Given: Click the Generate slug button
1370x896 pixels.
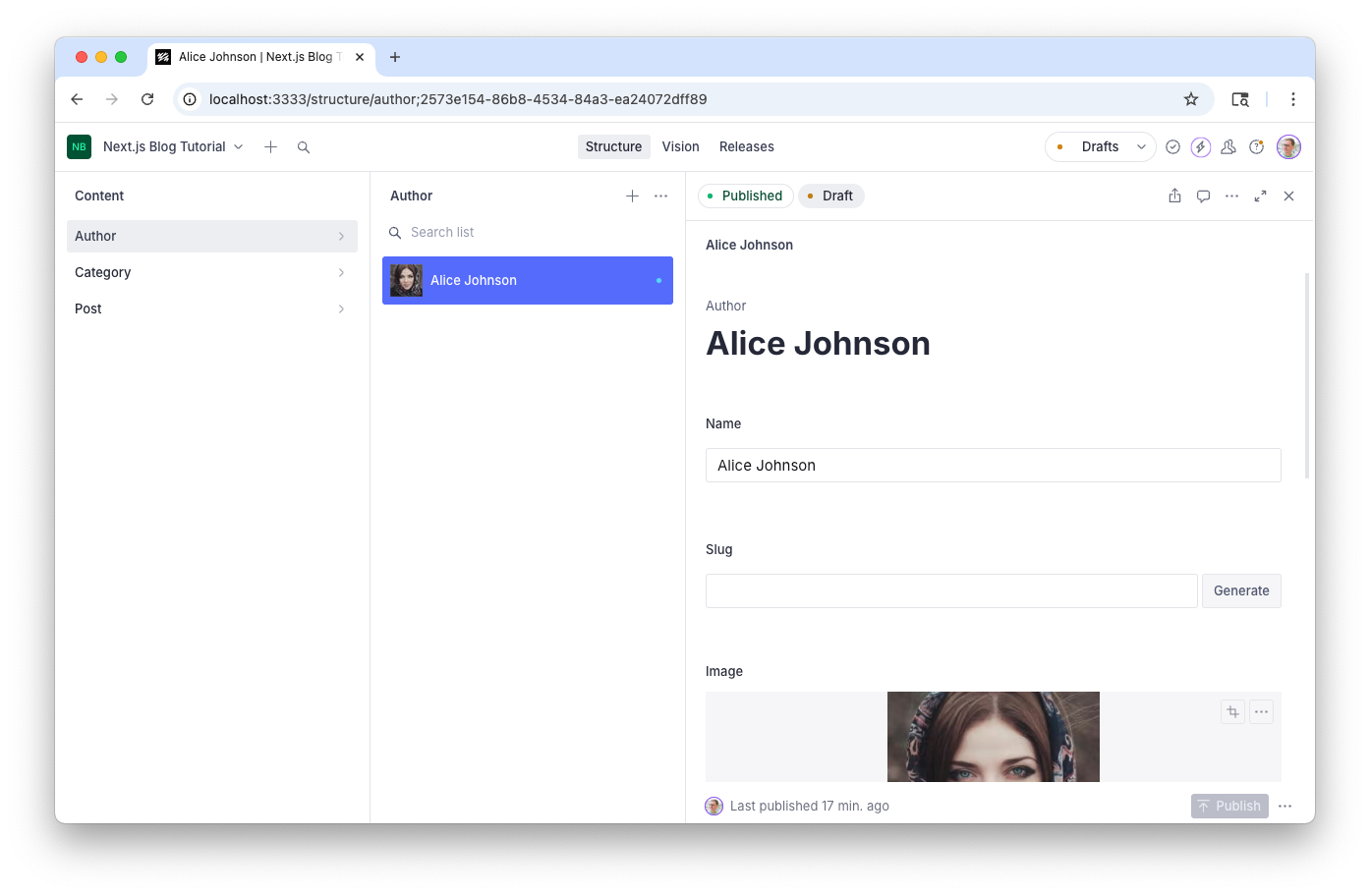Looking at the screenshot, I should 1241,590.
